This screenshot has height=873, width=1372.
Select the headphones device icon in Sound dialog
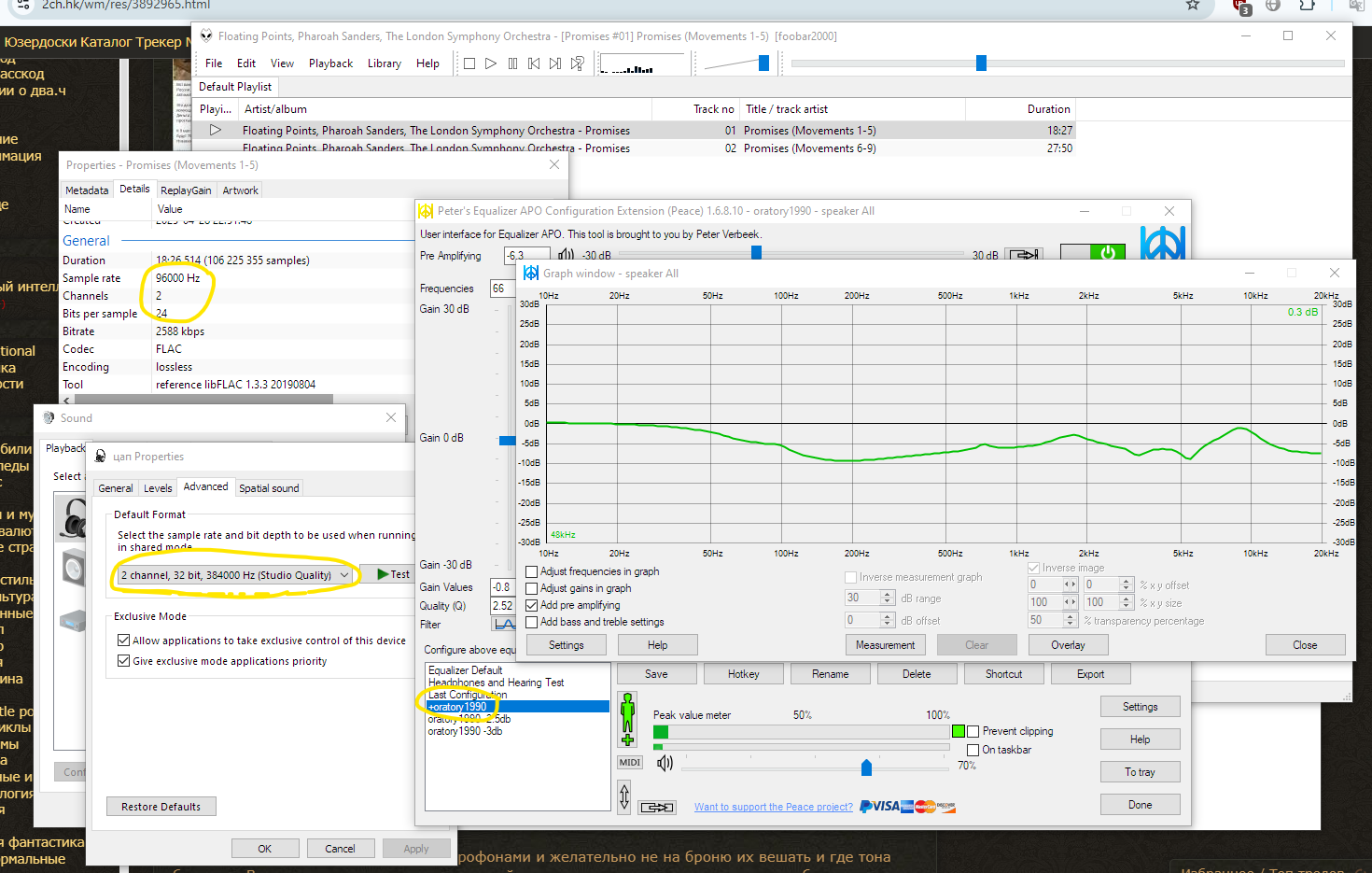click(x=72, y=518)
